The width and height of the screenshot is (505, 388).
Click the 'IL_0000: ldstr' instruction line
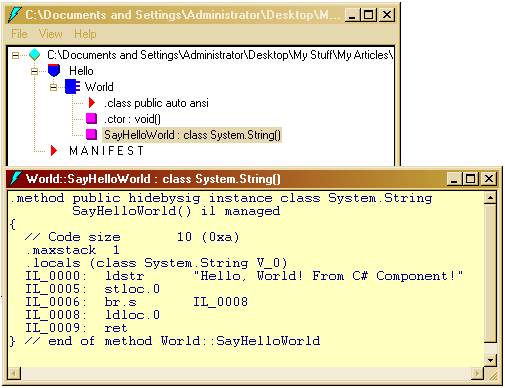[244, 276]
